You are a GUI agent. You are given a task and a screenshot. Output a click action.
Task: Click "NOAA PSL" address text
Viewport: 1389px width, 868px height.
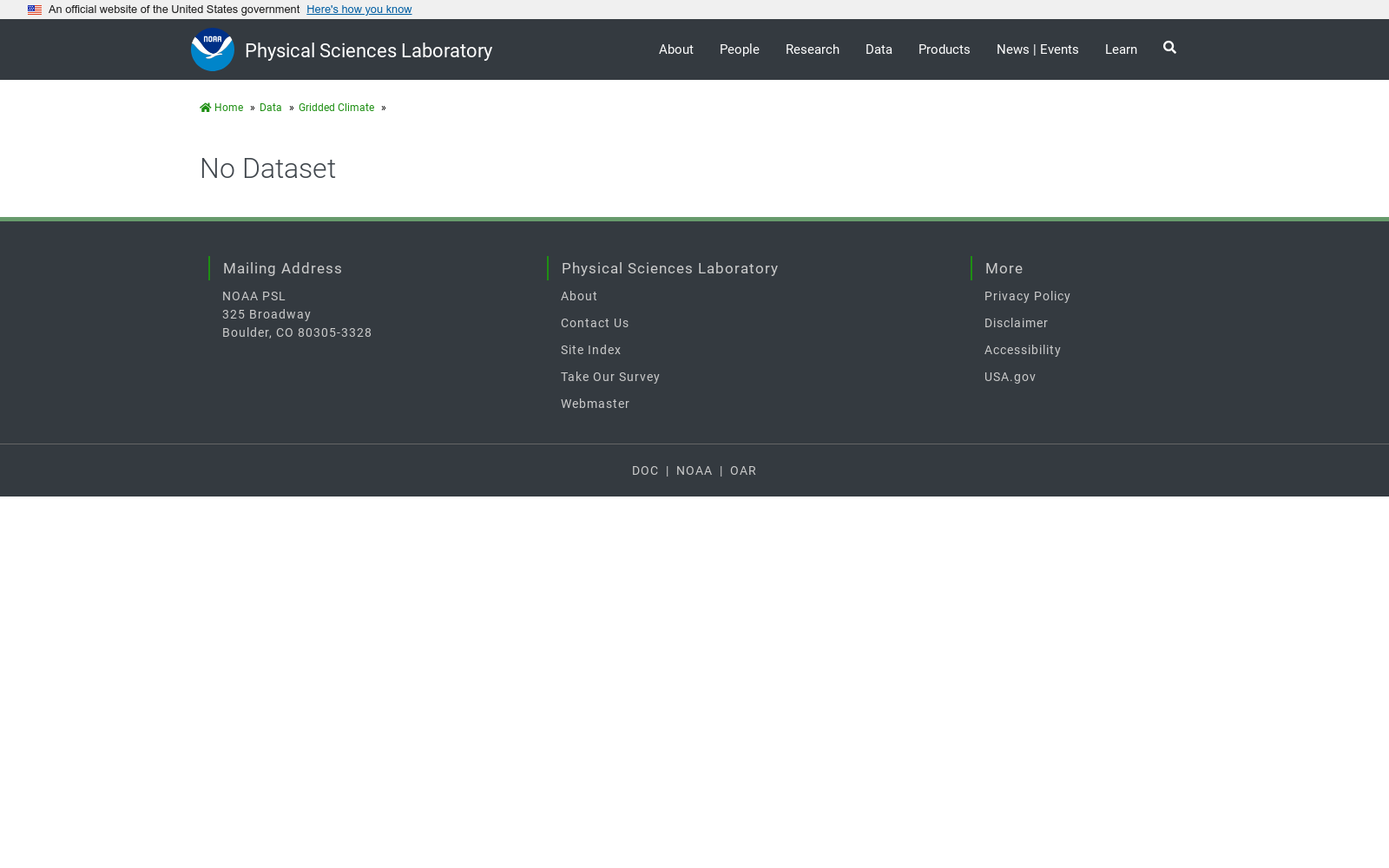[x=253, y=296]
